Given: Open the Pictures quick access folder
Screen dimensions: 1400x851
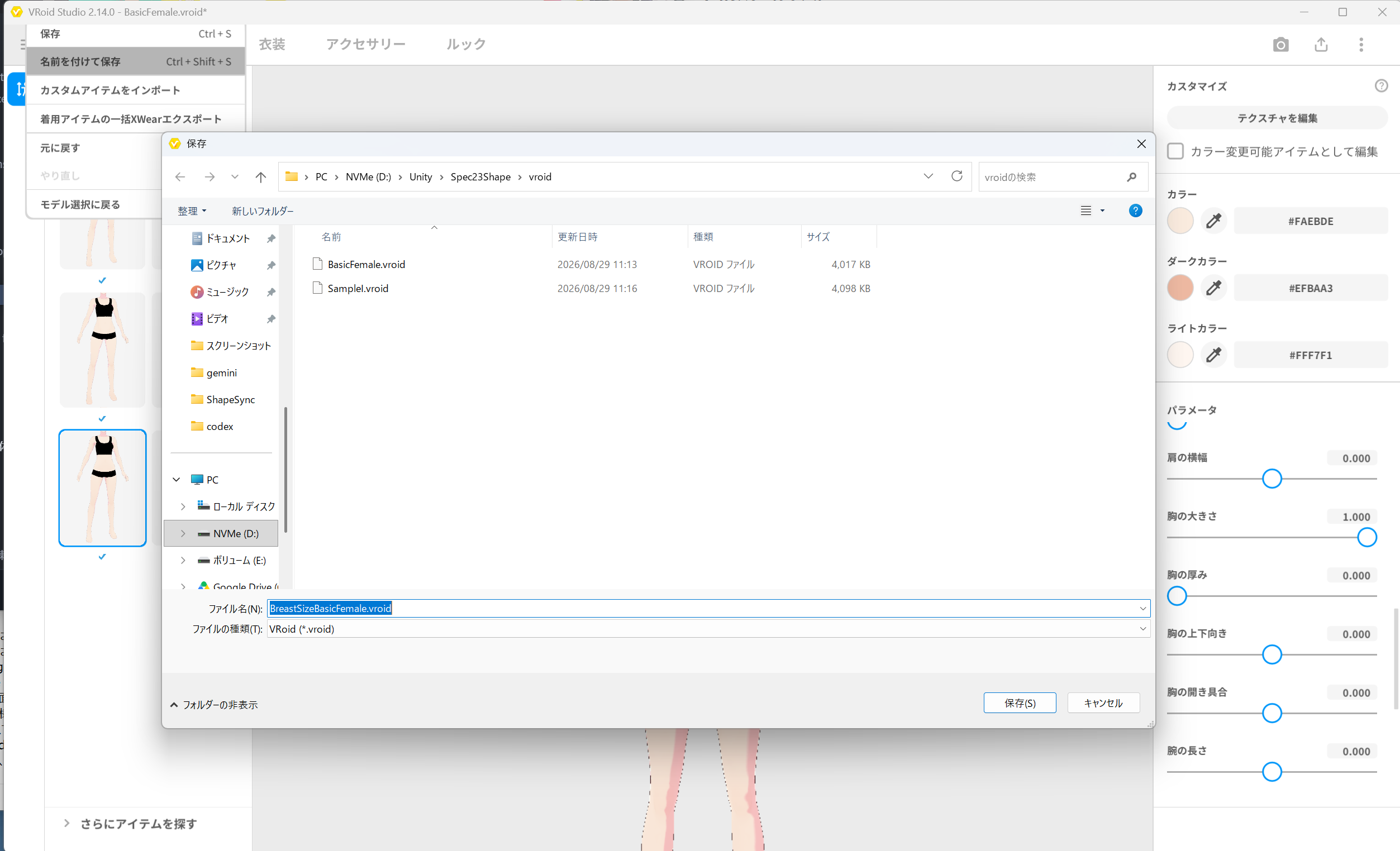Looking at the screenshot, I should (x=221, y=265).
